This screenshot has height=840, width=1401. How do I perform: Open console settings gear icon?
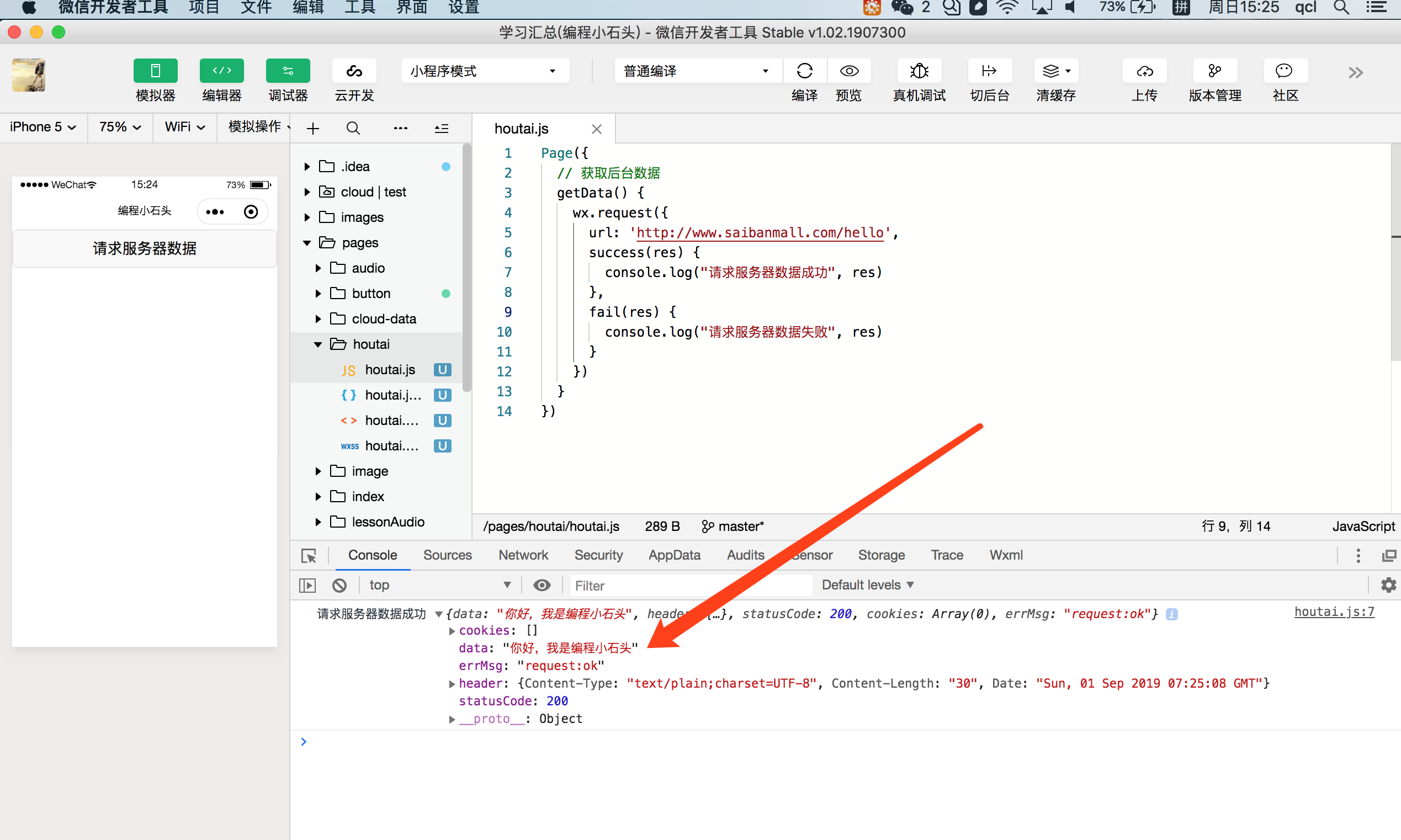click(x=1387, y=585)
